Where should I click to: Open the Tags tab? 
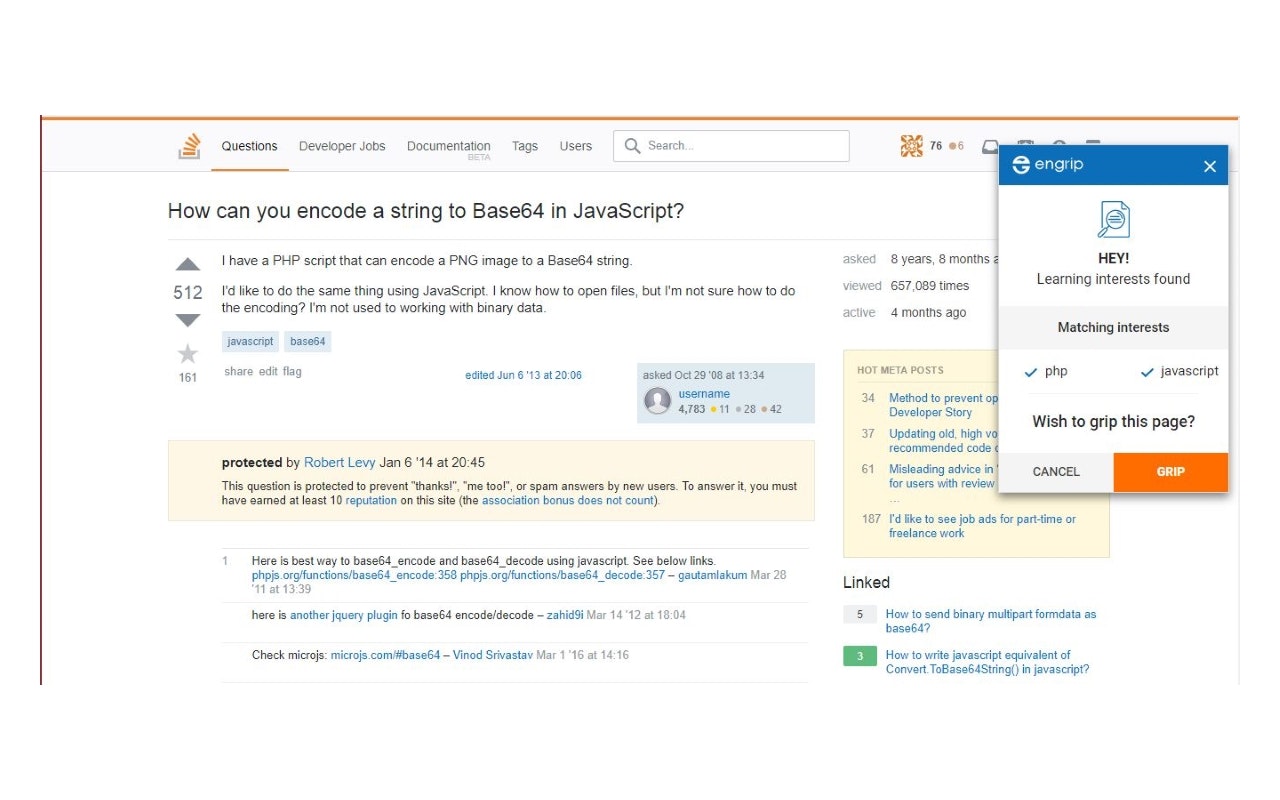[x=525, y=146]
